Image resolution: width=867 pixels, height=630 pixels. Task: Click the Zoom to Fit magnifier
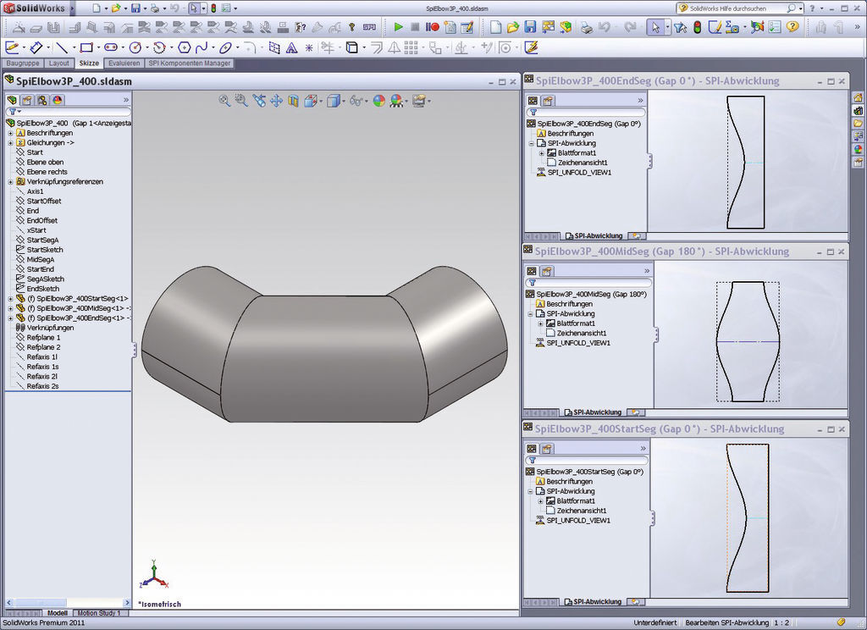pyautogui.click(x=224, y=101)
